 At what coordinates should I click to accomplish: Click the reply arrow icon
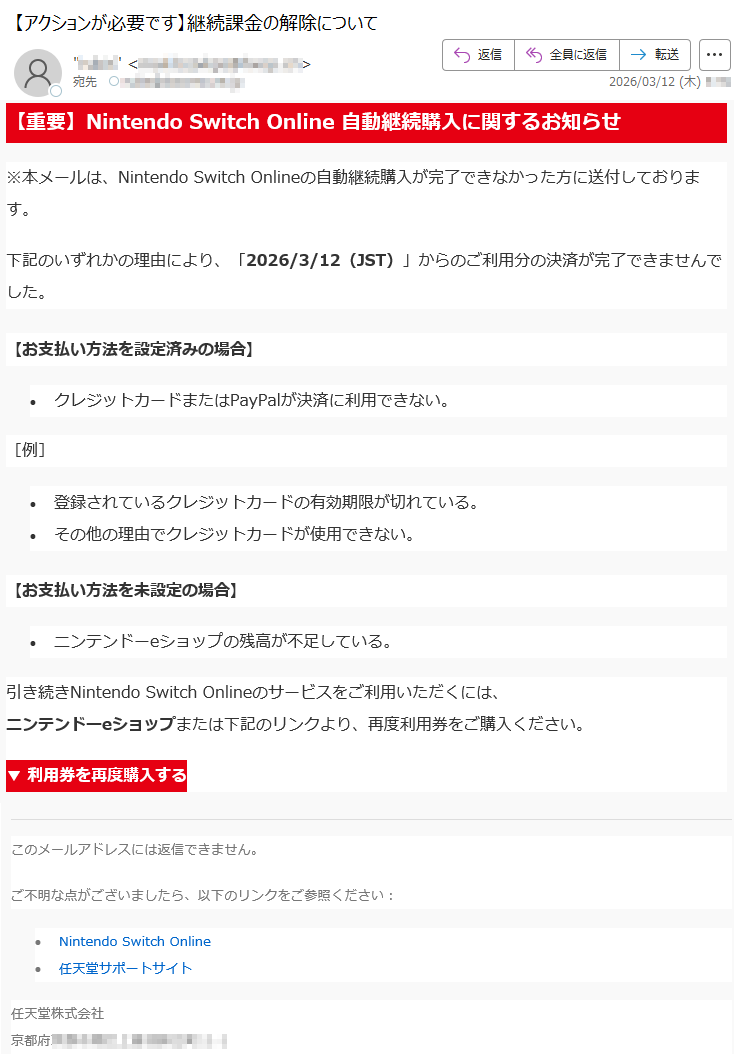[462, 54]
